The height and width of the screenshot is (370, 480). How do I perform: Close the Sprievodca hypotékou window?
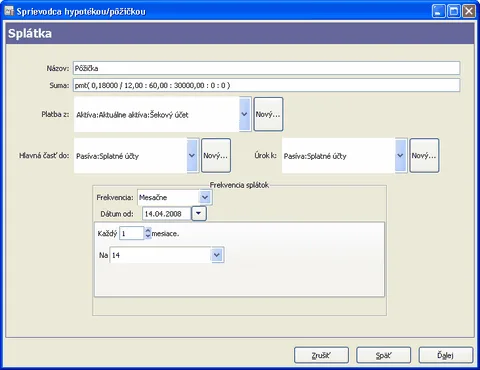click(469, 11)
